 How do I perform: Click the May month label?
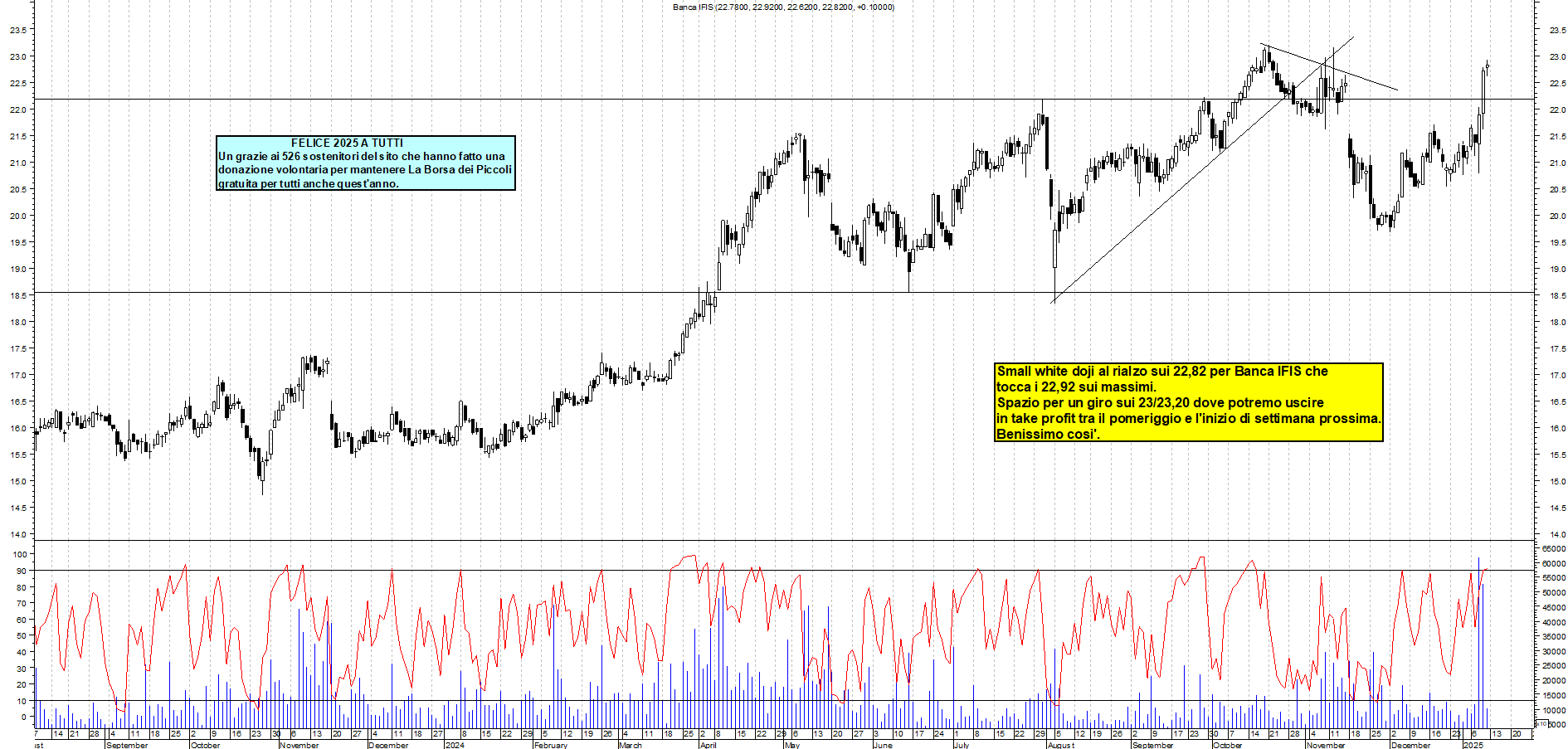(792, 745)
